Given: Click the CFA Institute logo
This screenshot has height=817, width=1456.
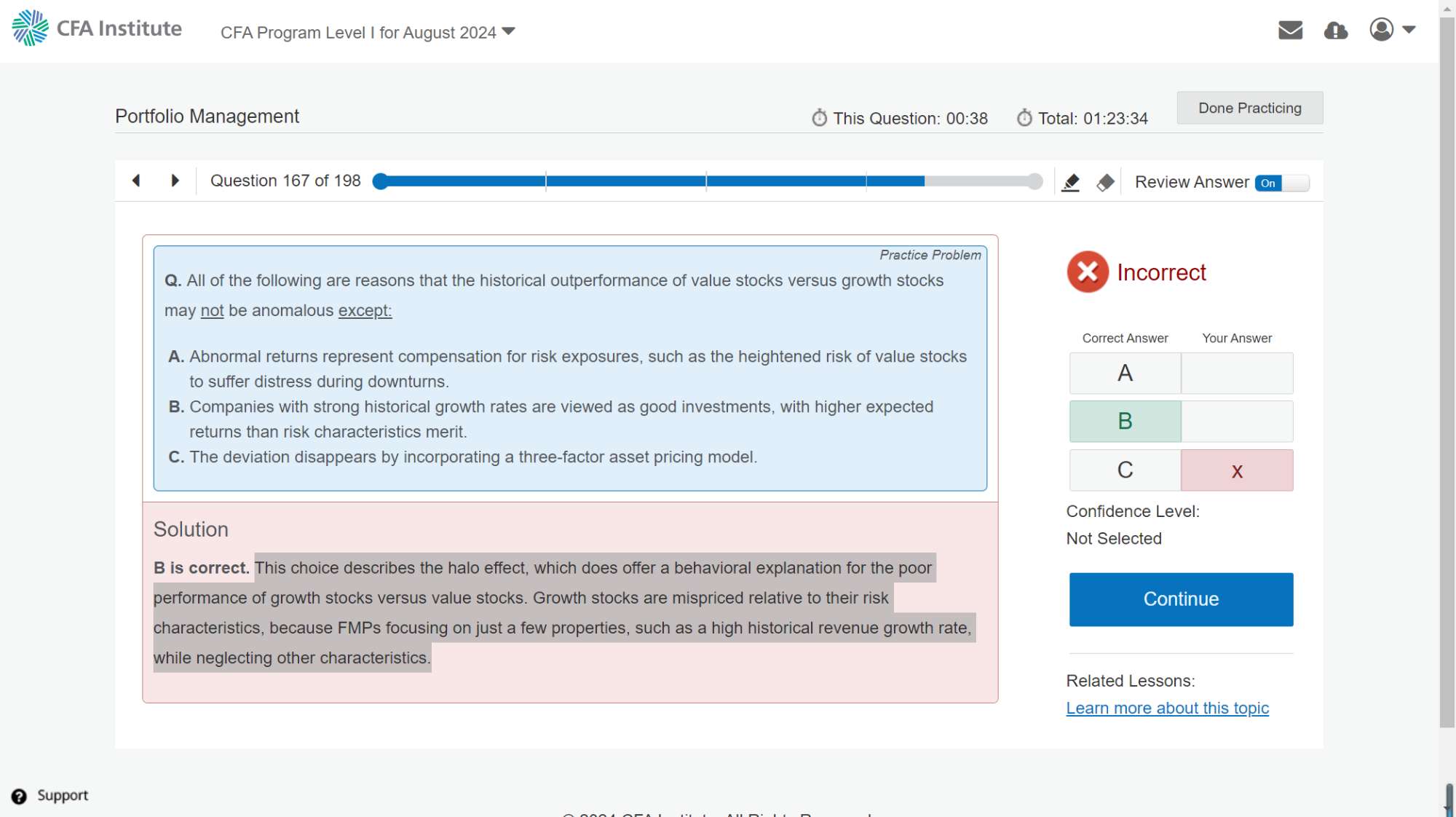Looking at the screenshot, I should tap(97, 28).
